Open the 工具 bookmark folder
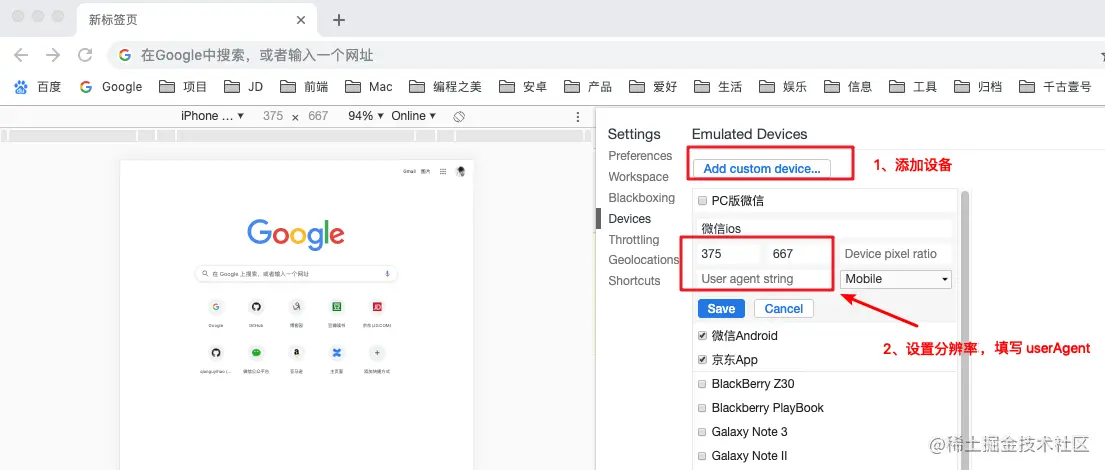 (x=913, y=87)
